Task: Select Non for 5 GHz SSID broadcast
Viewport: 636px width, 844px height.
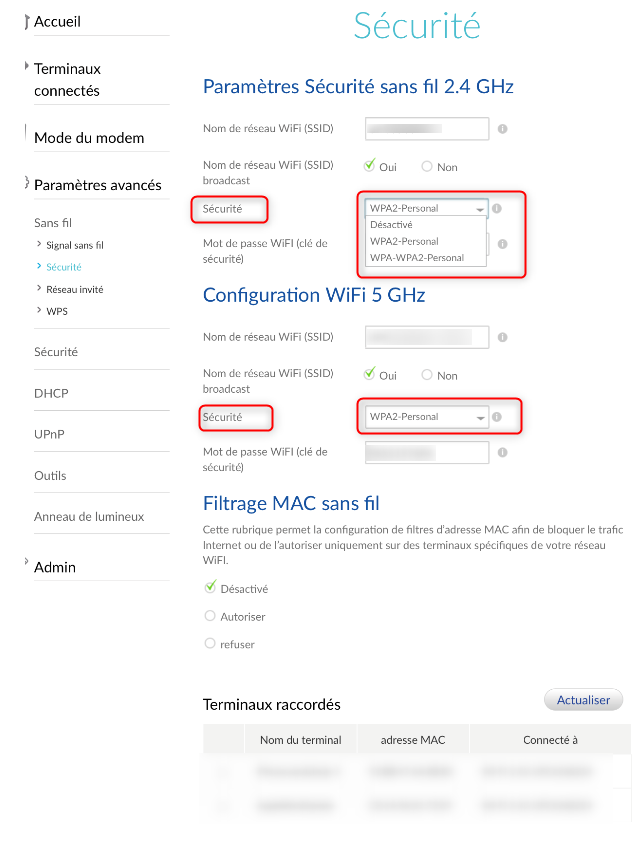Action: pos(427,375)
